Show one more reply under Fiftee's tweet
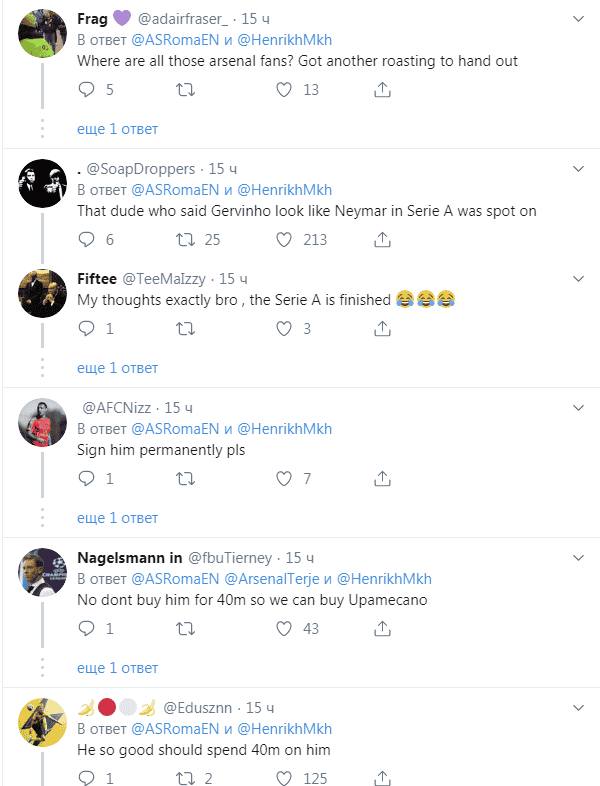The image size is (600, 786). point(117,368)
